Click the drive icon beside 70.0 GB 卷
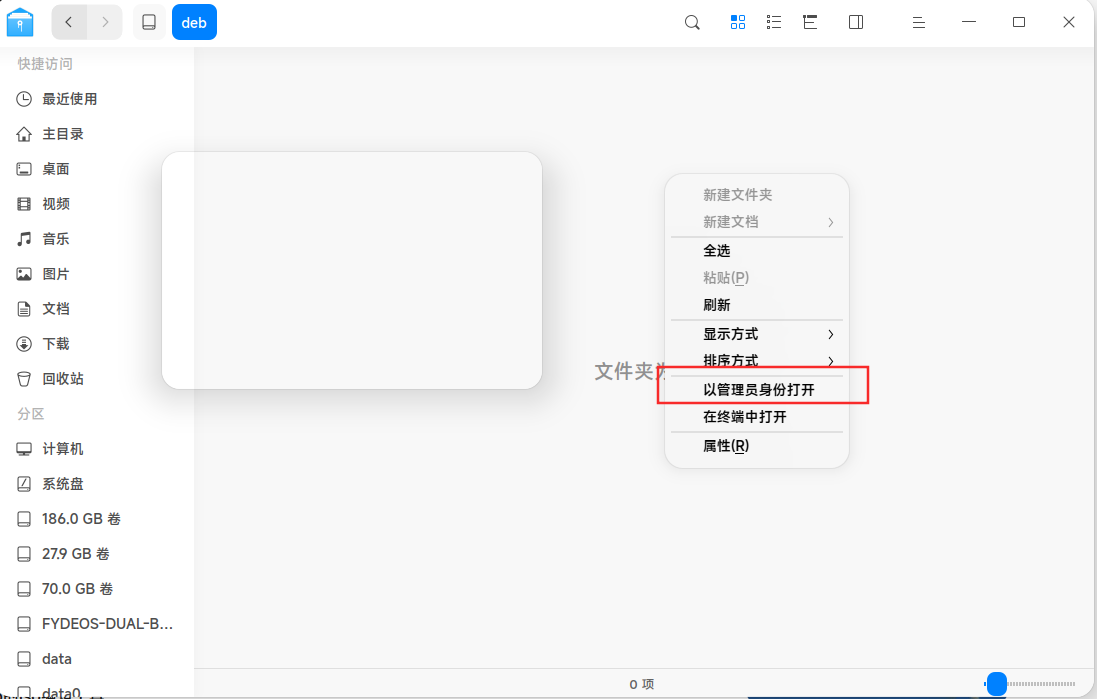This screenshot has width=1097, height=699. tap(24, 588)
